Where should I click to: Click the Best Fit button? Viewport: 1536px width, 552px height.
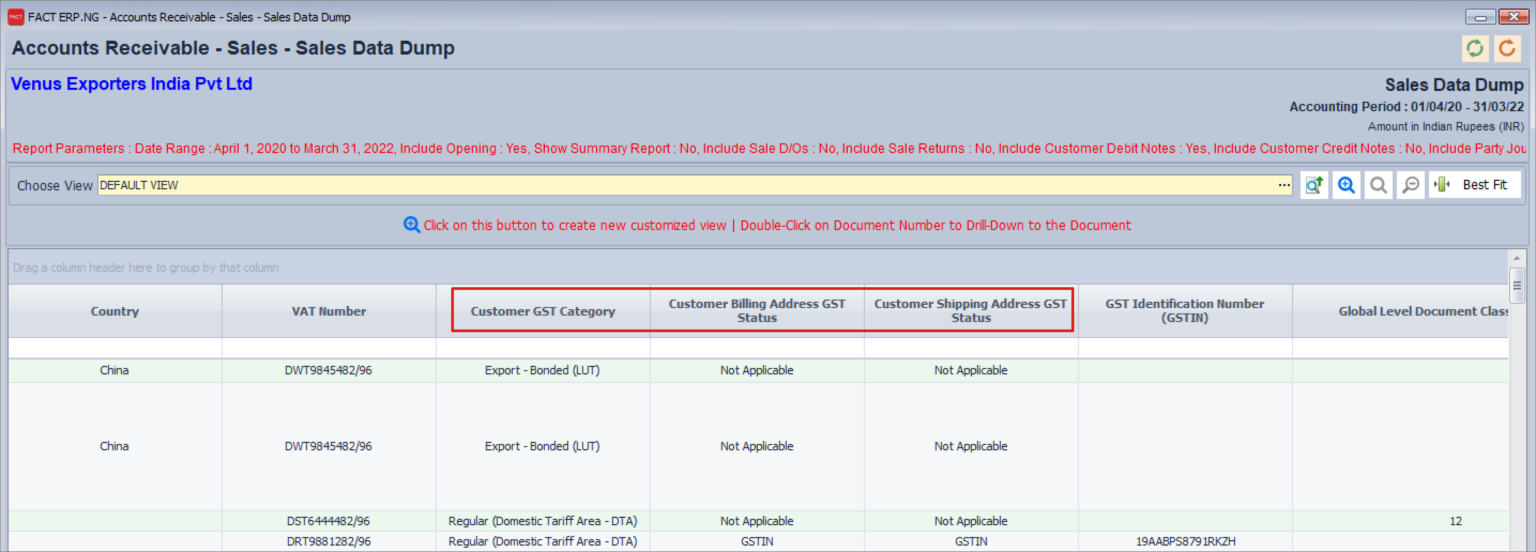(x=1475, y=185)
